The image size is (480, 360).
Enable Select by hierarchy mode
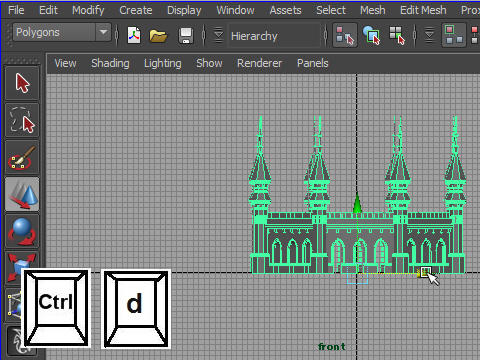click(x=345, y=35)
